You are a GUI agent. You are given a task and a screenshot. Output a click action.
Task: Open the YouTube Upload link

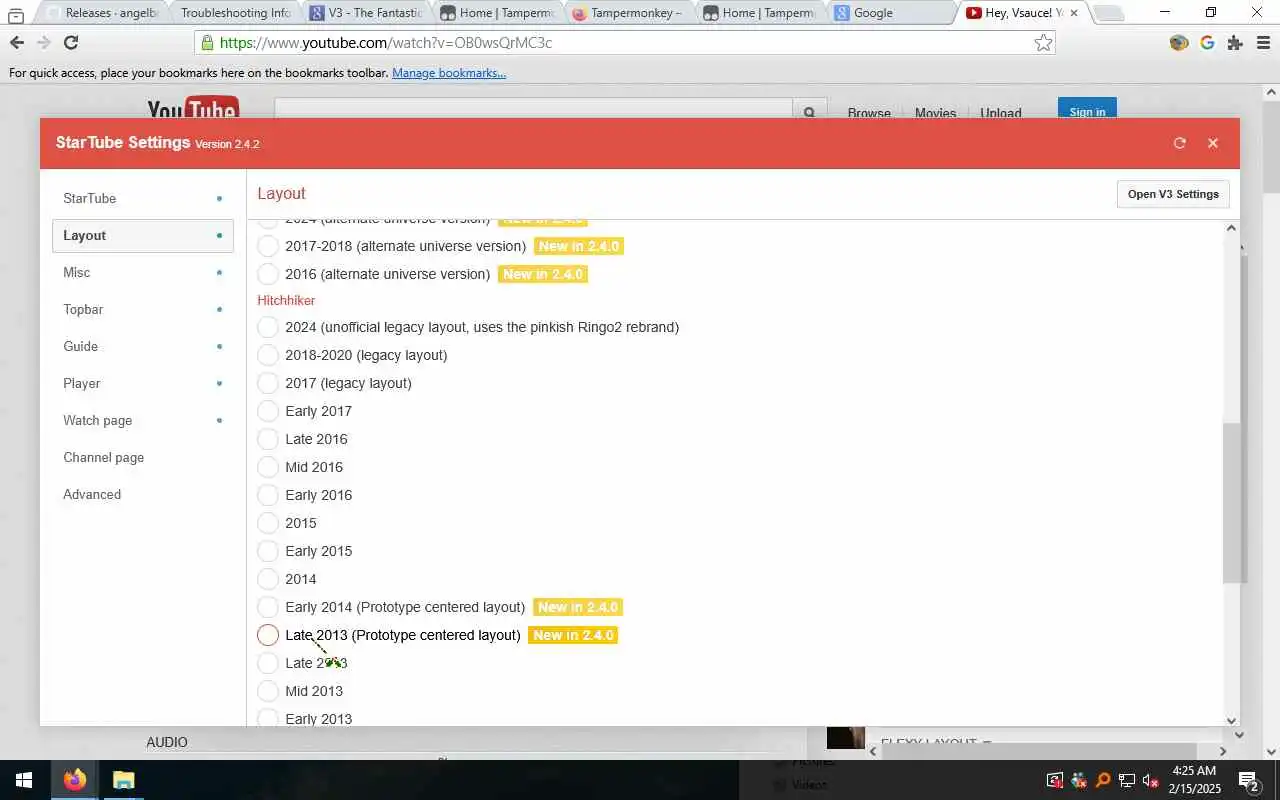(1000, 113)
